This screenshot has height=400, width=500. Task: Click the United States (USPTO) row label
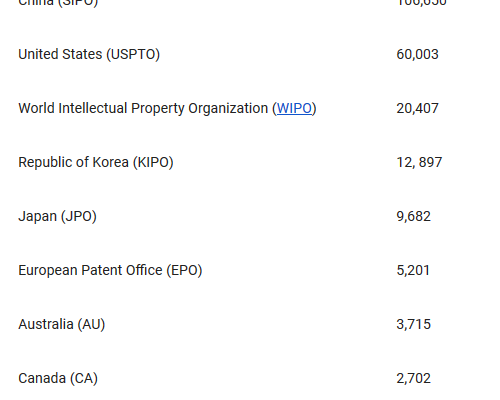[x=89, y=54]
